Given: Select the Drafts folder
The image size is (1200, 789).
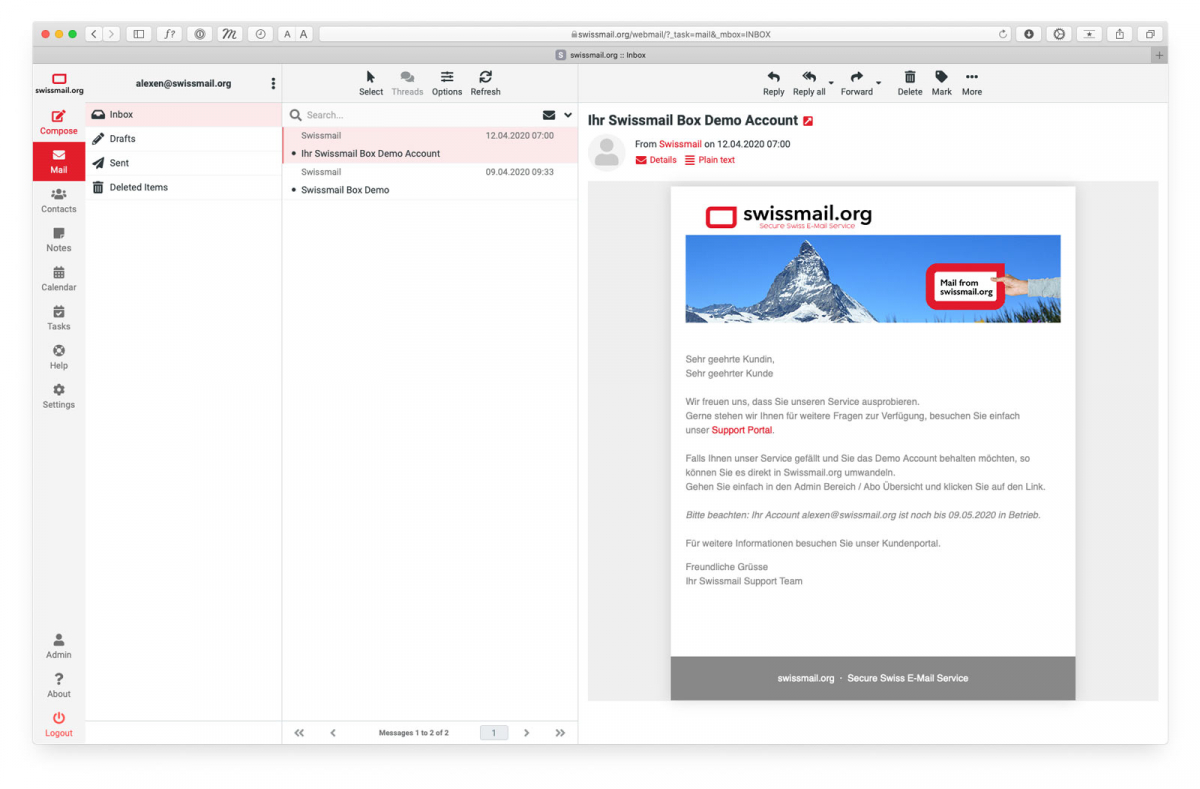Looking at the screenshot, I should click(x=184, y=139).
